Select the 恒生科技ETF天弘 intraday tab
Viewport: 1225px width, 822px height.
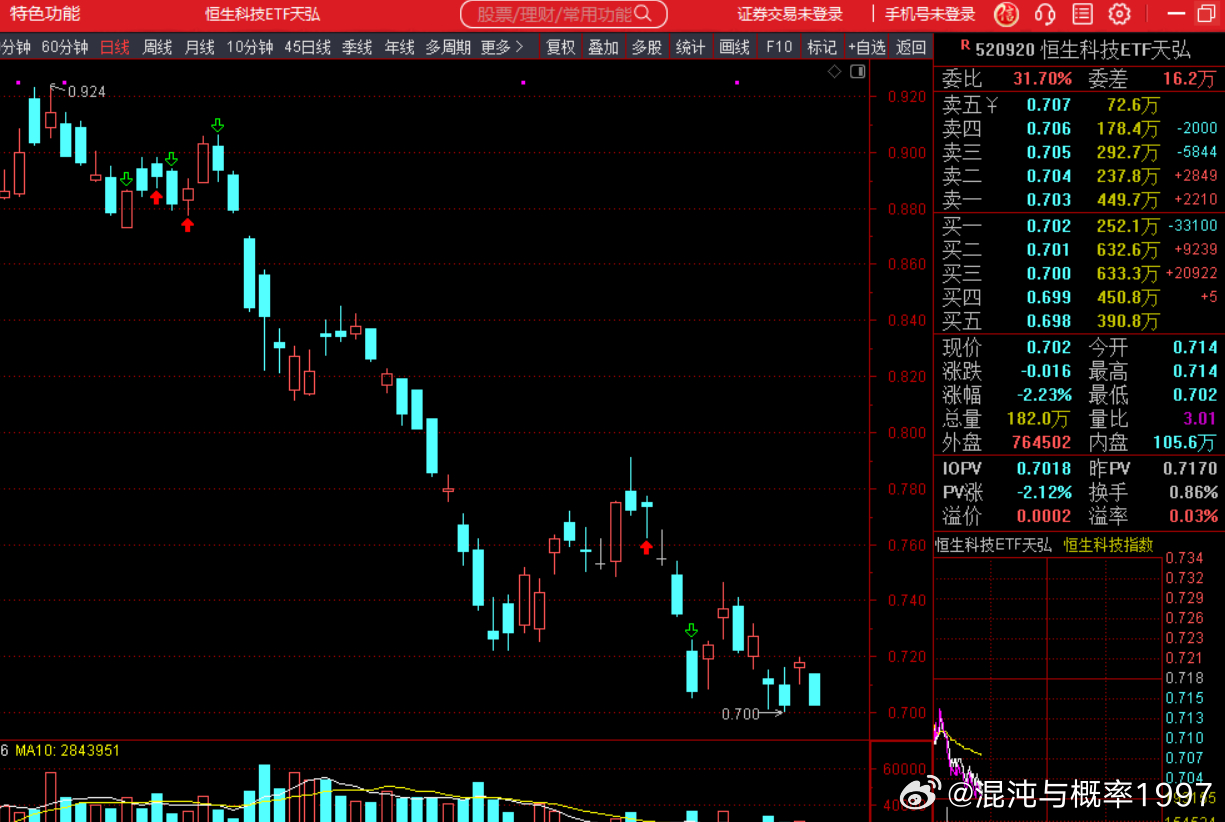pos(994,545)
